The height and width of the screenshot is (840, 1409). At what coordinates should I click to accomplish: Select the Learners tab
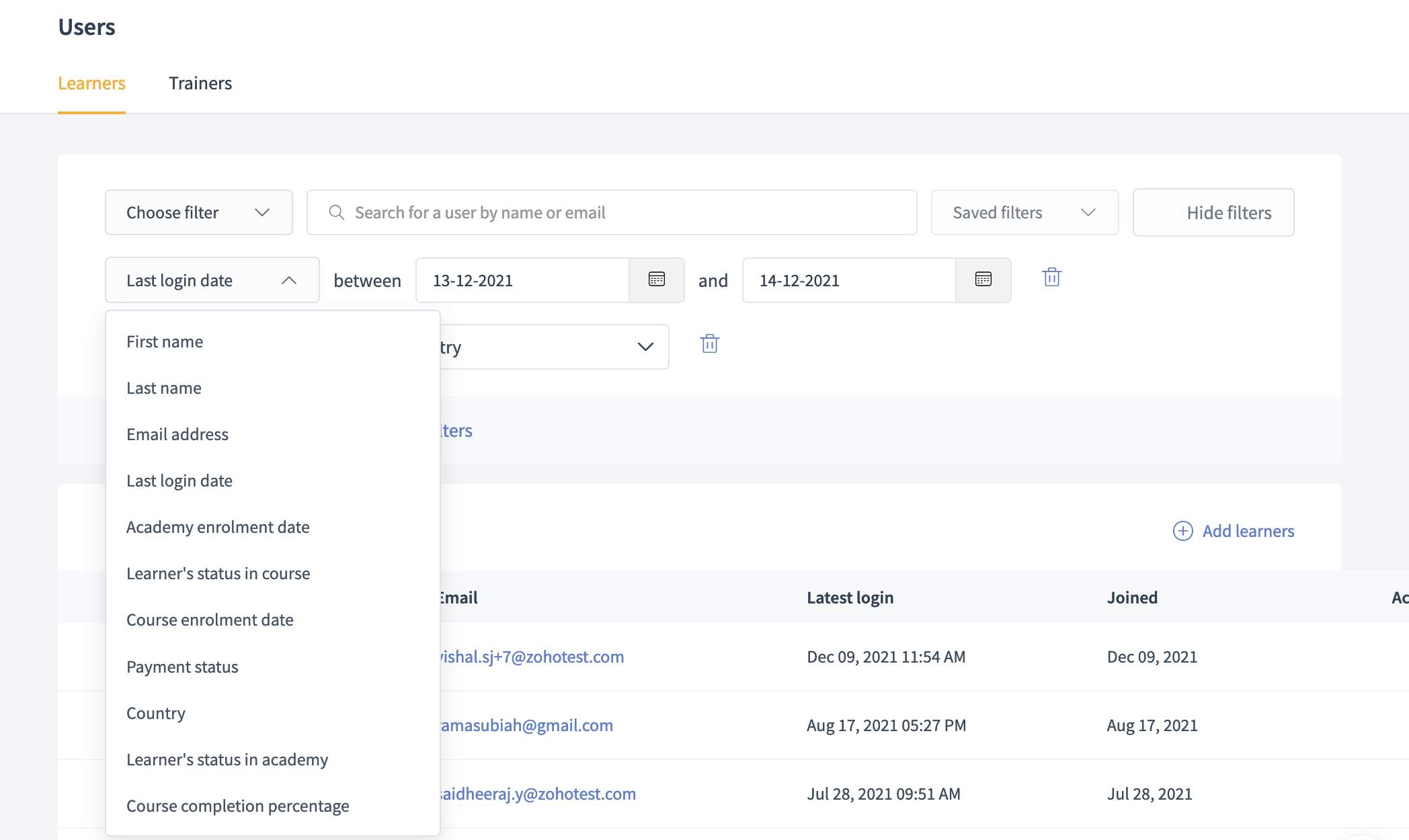pyautogui.click(x=91, y=83)
